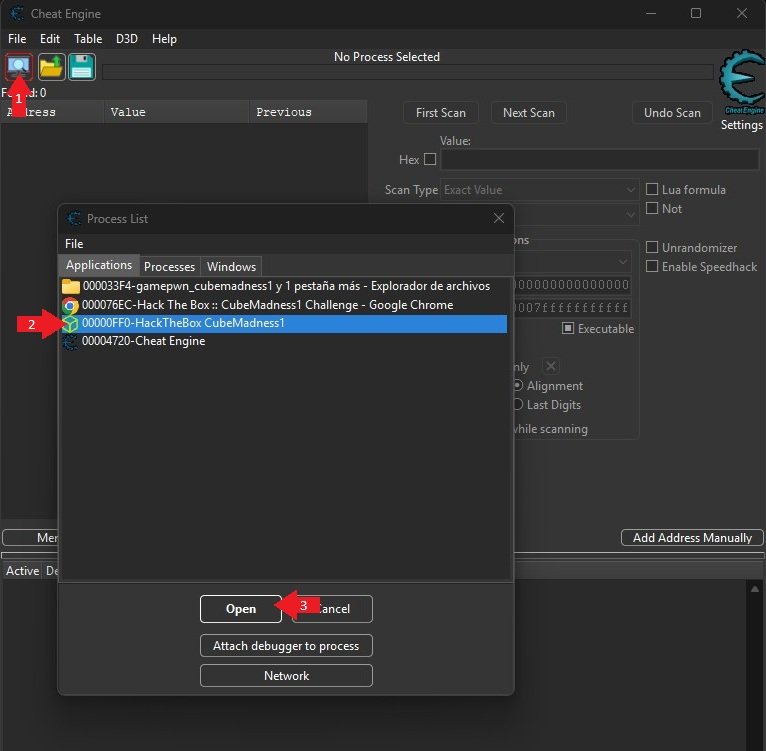Click the Open button
Screen dimensions: 766x751
pyautogui.click(x=240, y=609)
